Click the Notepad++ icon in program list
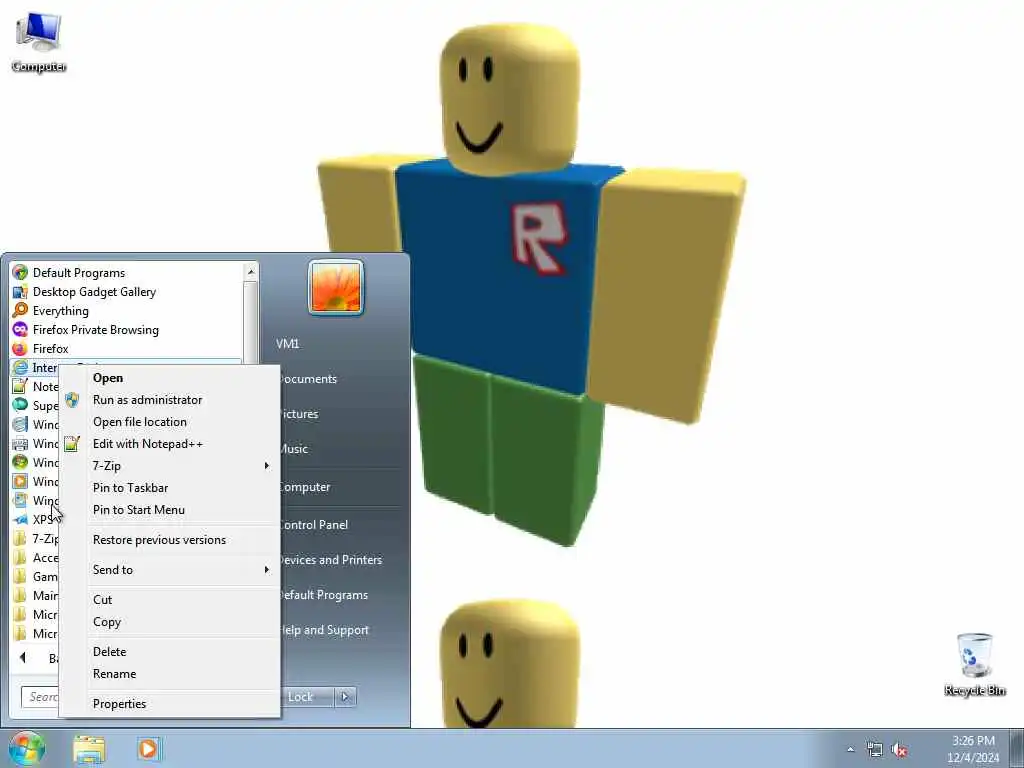This screenshot has height=768, width=1024. (20, 386)
